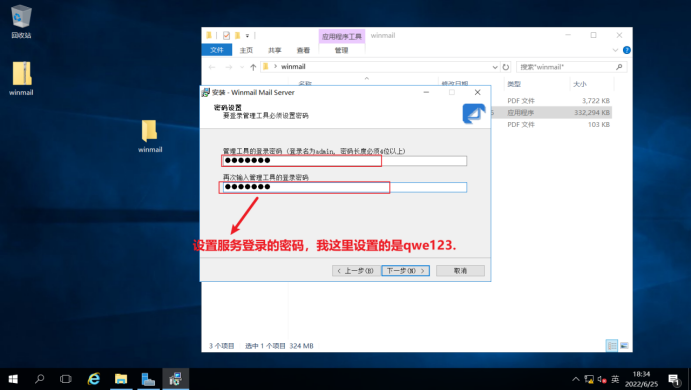Refresh the winmail folder view
The height and width of the screenshot is (390, 691).
point(506,67)
